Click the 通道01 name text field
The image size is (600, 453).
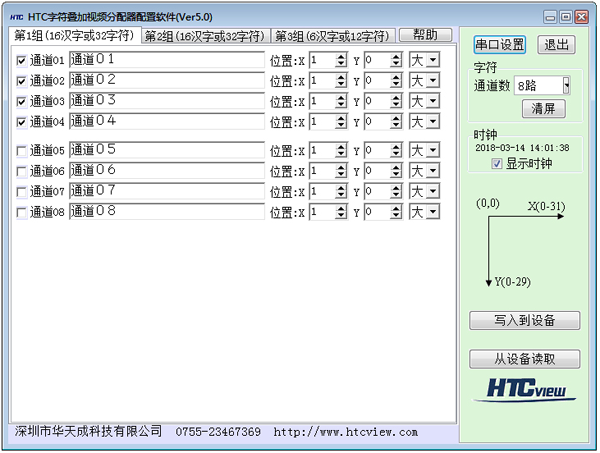(x=167, y=60)
